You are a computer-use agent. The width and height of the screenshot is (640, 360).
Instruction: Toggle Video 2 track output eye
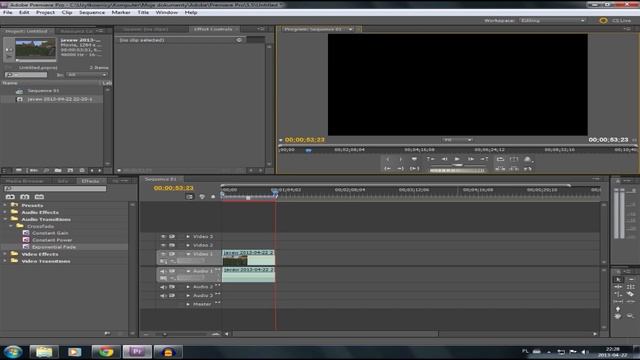pyautogui.click(x=163, y=245)
